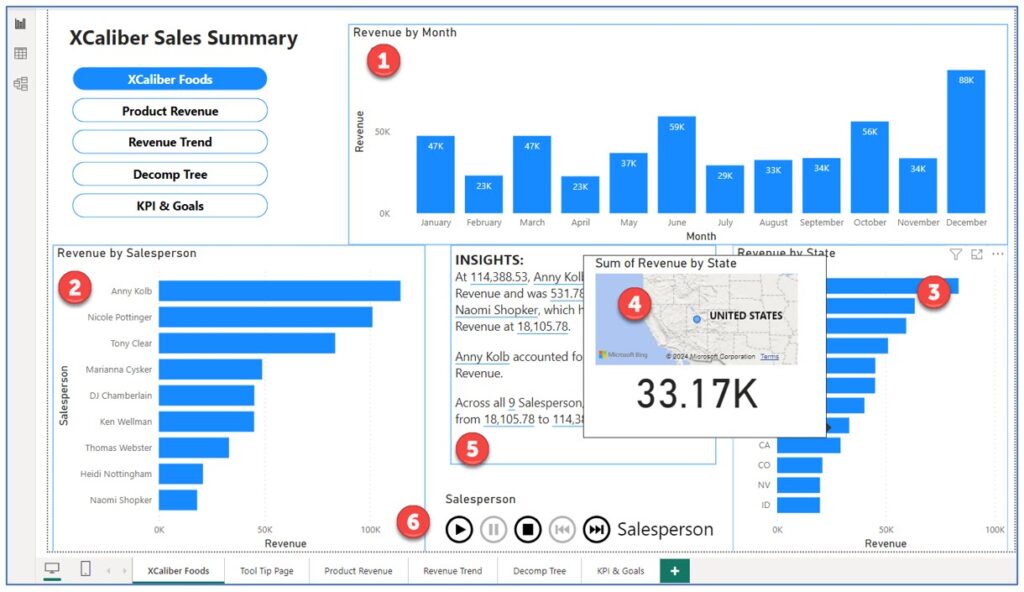Click the Thomas Webster axis label
The image size is (1024, 592).
pos(118,448)
